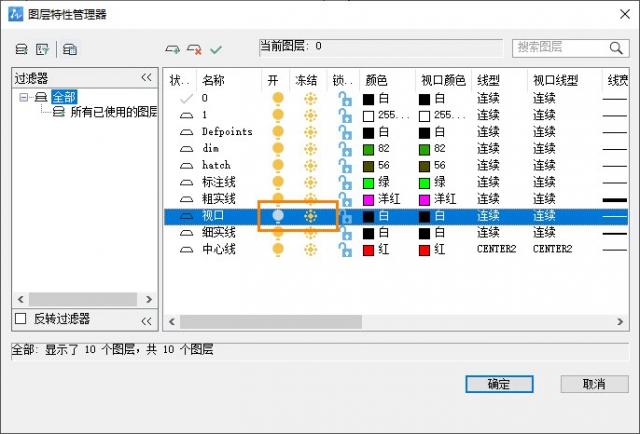Viewport: 640px width, 434px height.
Task: Unlock icon for the hatch layer
Action: (x=343, y=165)
